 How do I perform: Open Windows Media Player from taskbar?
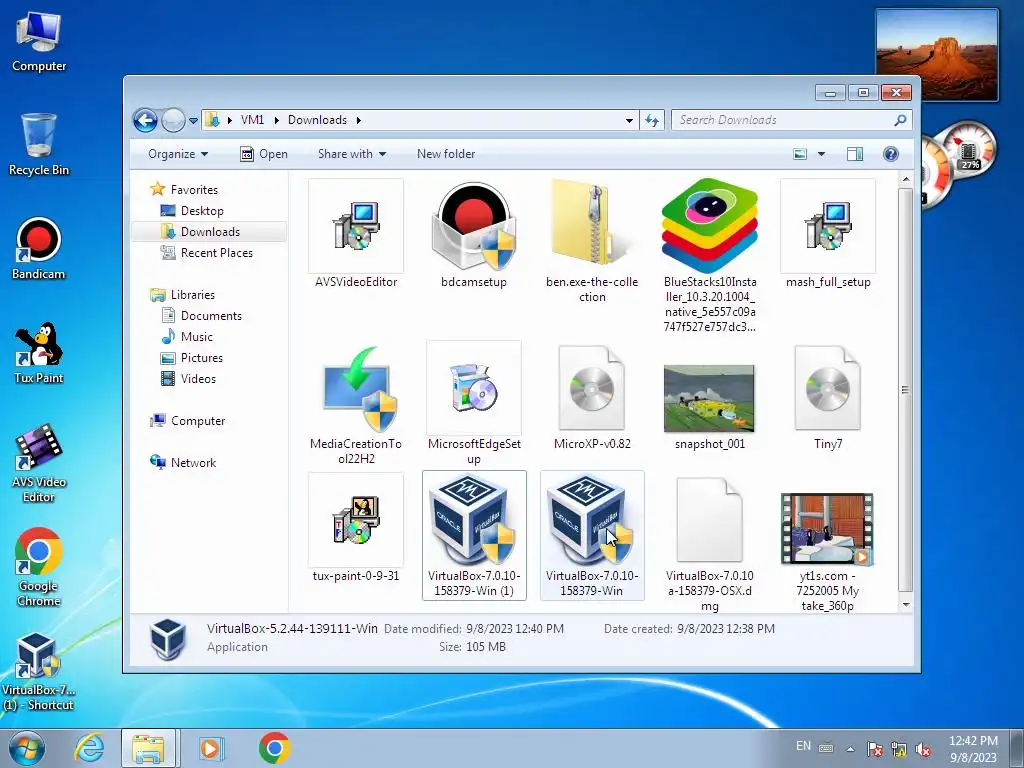coord(210,748)
